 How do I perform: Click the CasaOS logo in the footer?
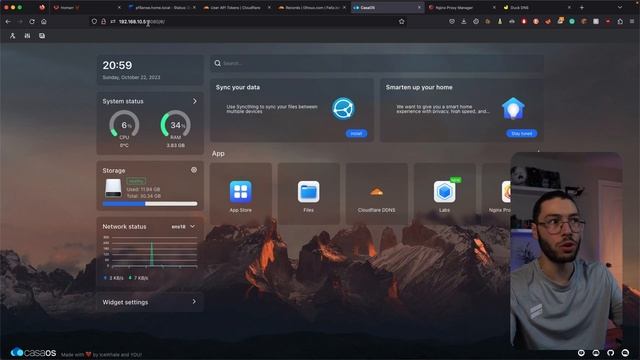point(33,352)
